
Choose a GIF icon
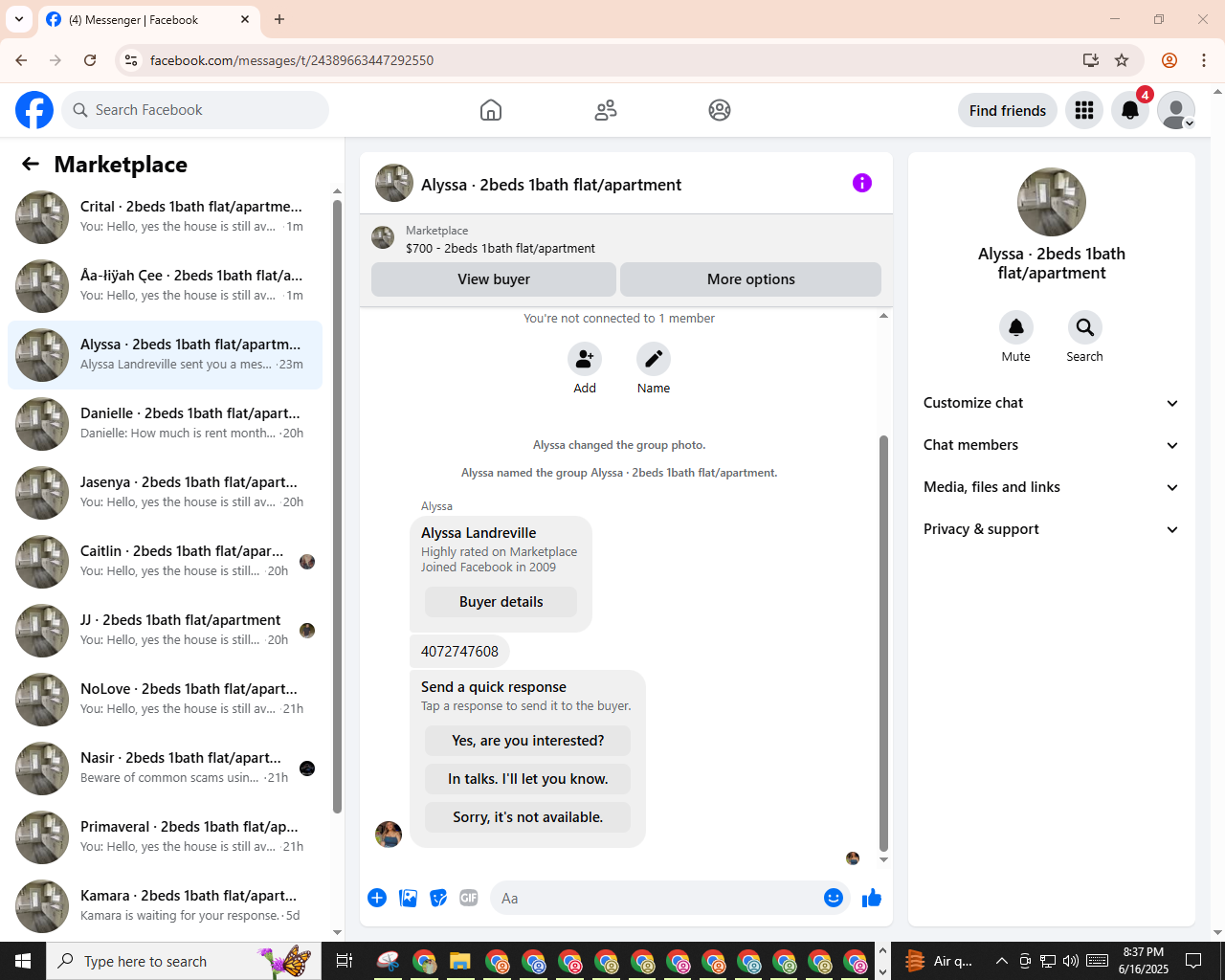click(x=469, y=898)
